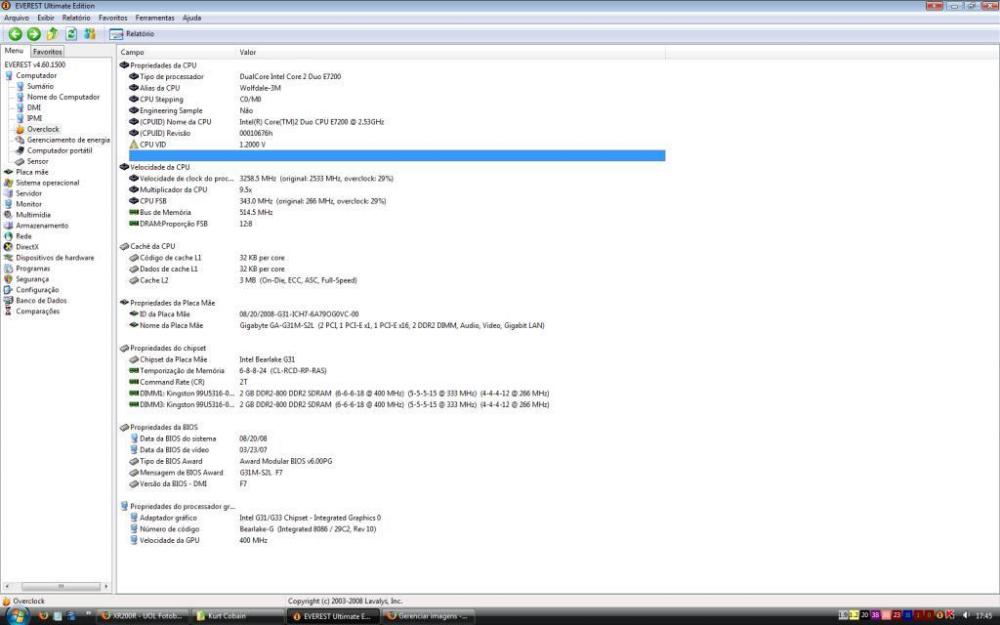Switch to the Favoritos tab

pos(47,51)
